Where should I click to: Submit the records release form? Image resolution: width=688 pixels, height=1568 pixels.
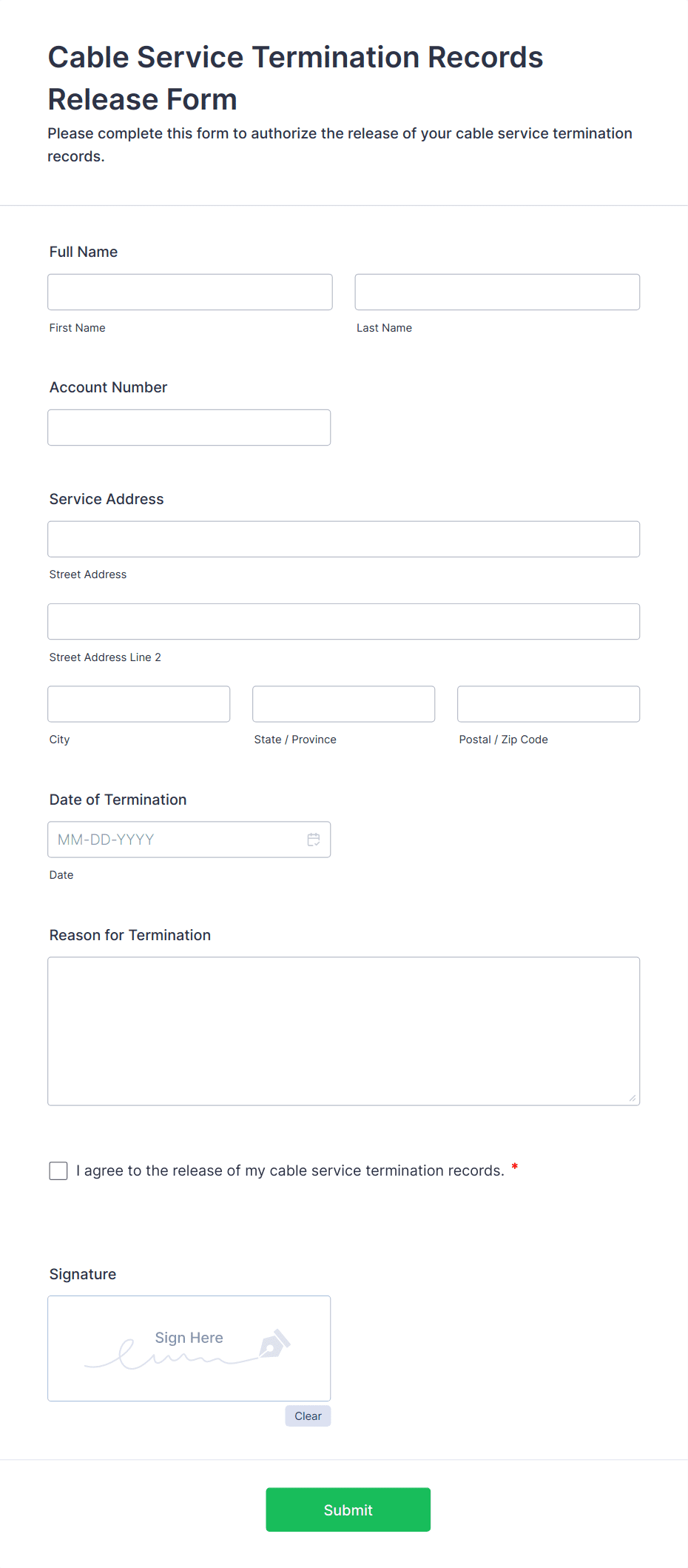pyautogui.click(x=348, y=1510)
